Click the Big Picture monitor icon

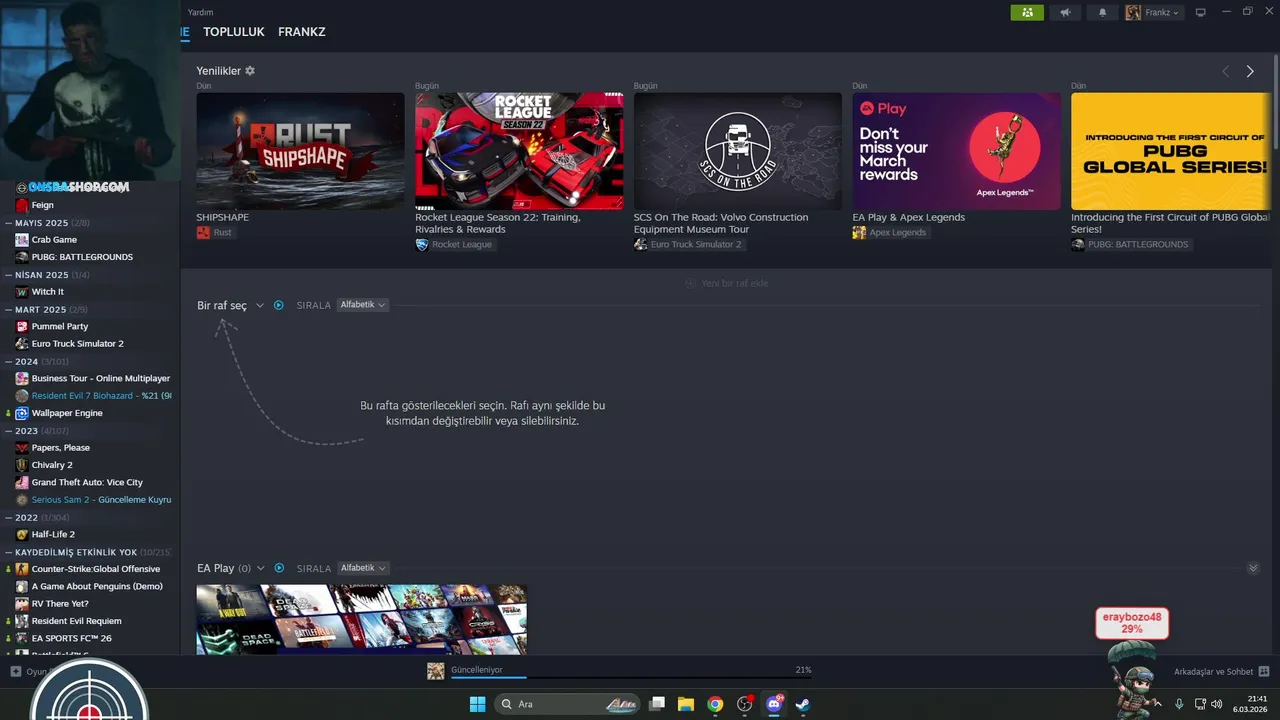click(1201, 13)
